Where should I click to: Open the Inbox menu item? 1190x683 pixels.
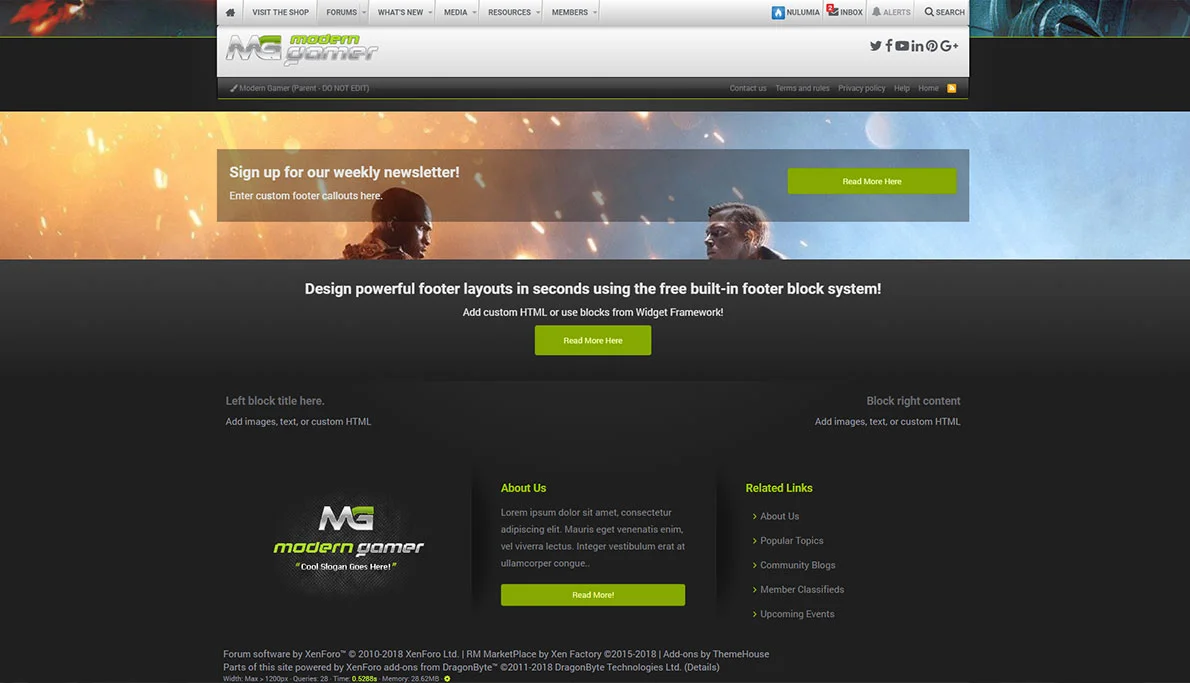tap(845, 13)
